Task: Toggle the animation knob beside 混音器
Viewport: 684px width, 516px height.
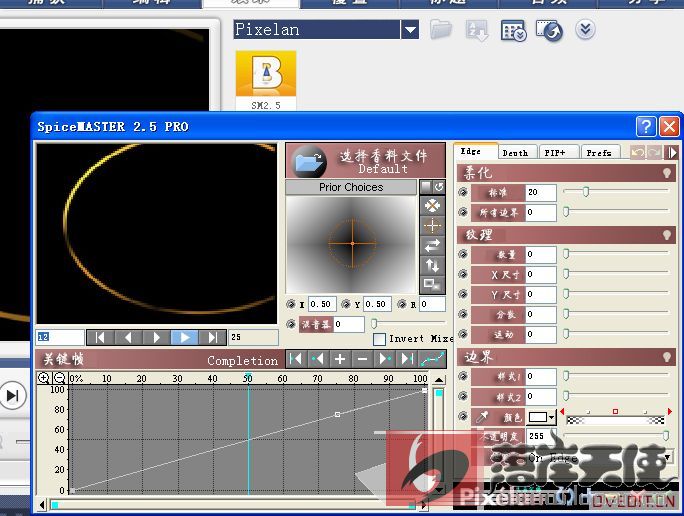Action: pyautogui.click(x=291, y=324)
